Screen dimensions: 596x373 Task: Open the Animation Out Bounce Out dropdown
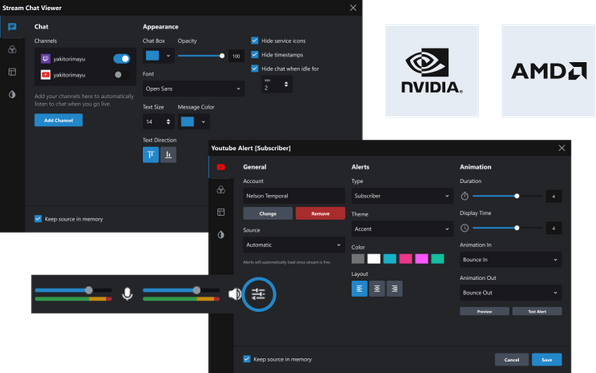(x=510, y=293)
